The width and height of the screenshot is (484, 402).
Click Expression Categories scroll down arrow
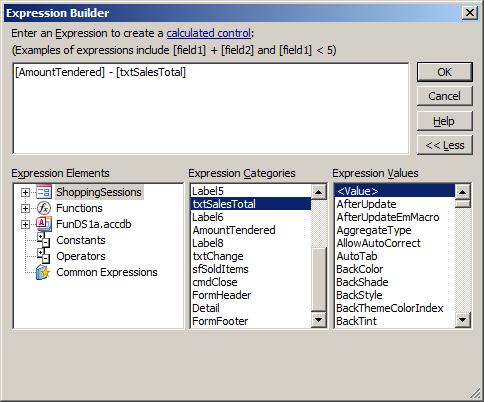[319, 320]
